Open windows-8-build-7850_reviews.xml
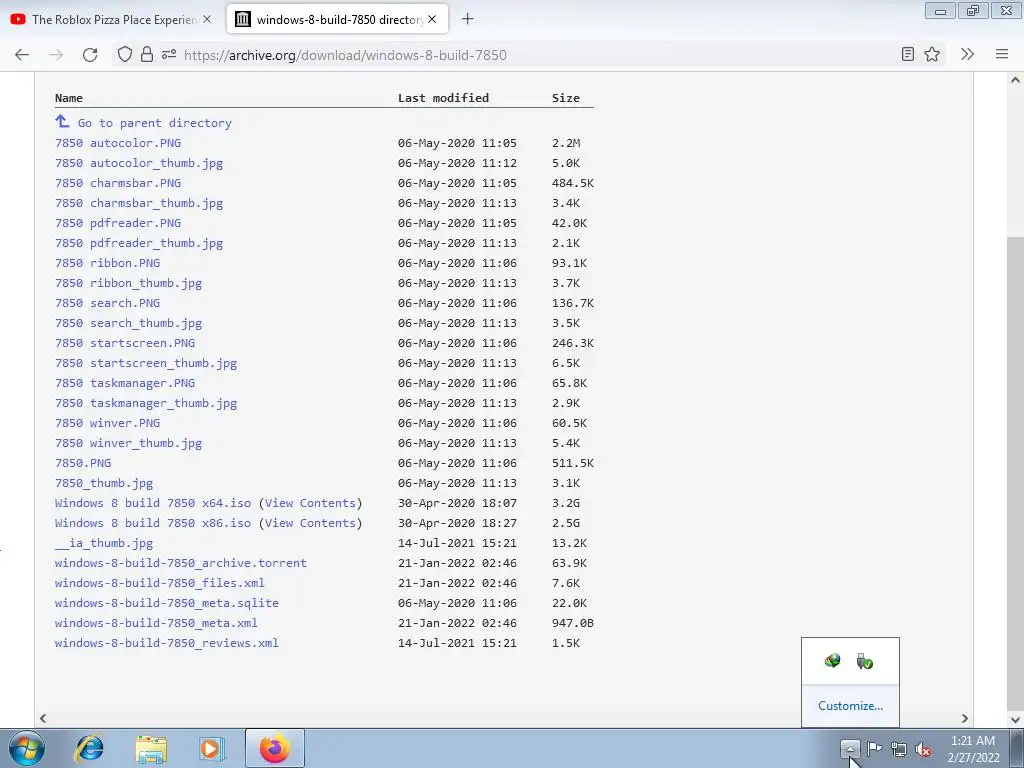 pos(167,643)
